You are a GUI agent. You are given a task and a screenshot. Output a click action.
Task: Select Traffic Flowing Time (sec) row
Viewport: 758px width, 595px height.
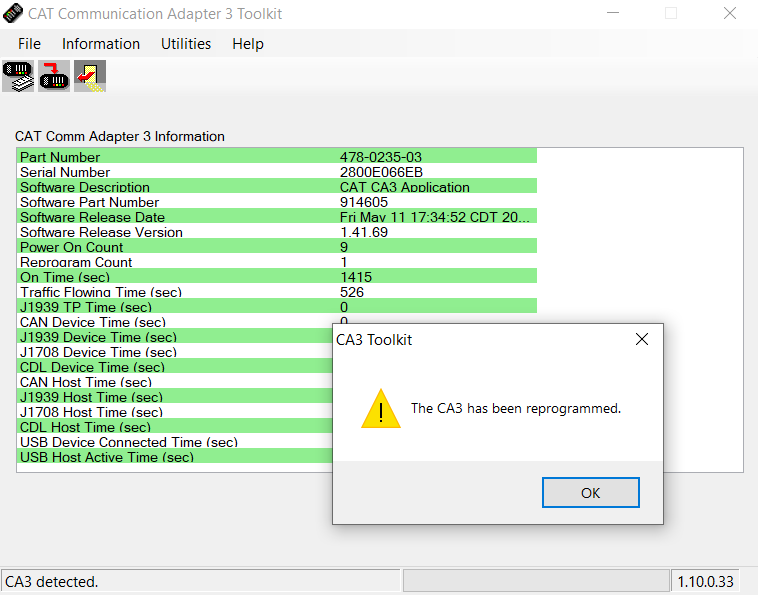(x=277, y=291)
